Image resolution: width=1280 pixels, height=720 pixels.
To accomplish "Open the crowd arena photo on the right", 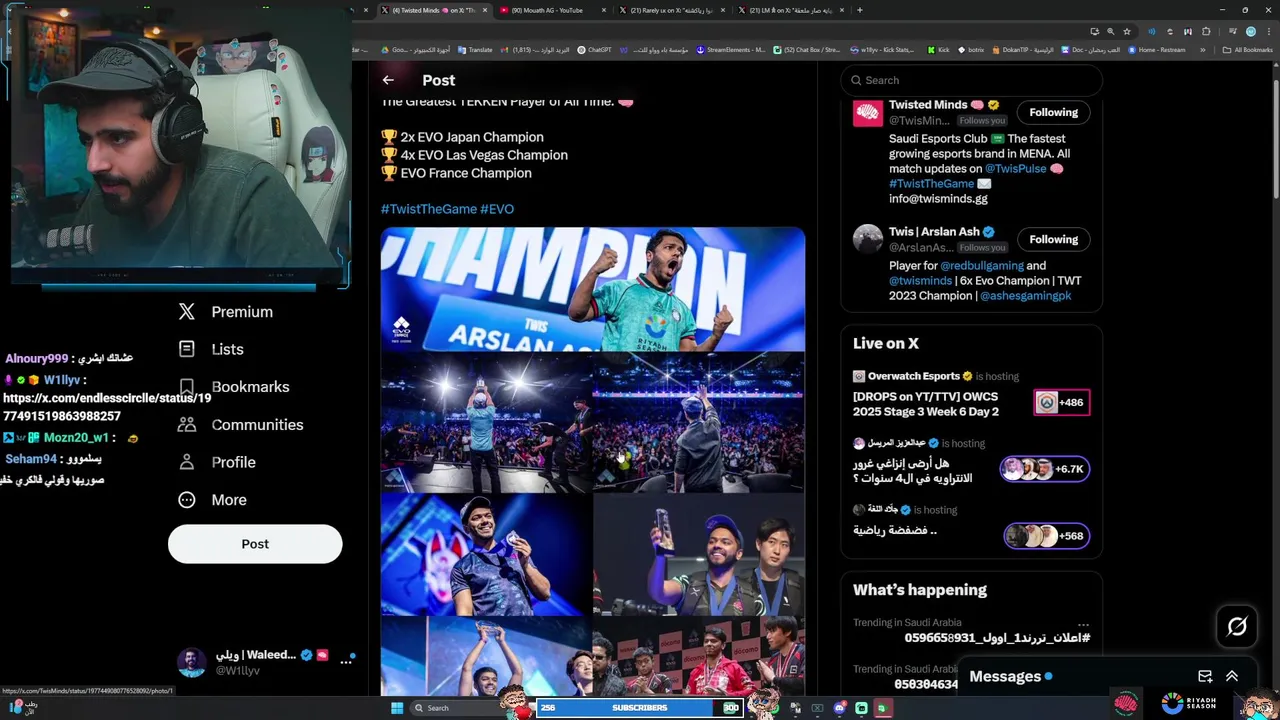I will [x=699, y=423].
